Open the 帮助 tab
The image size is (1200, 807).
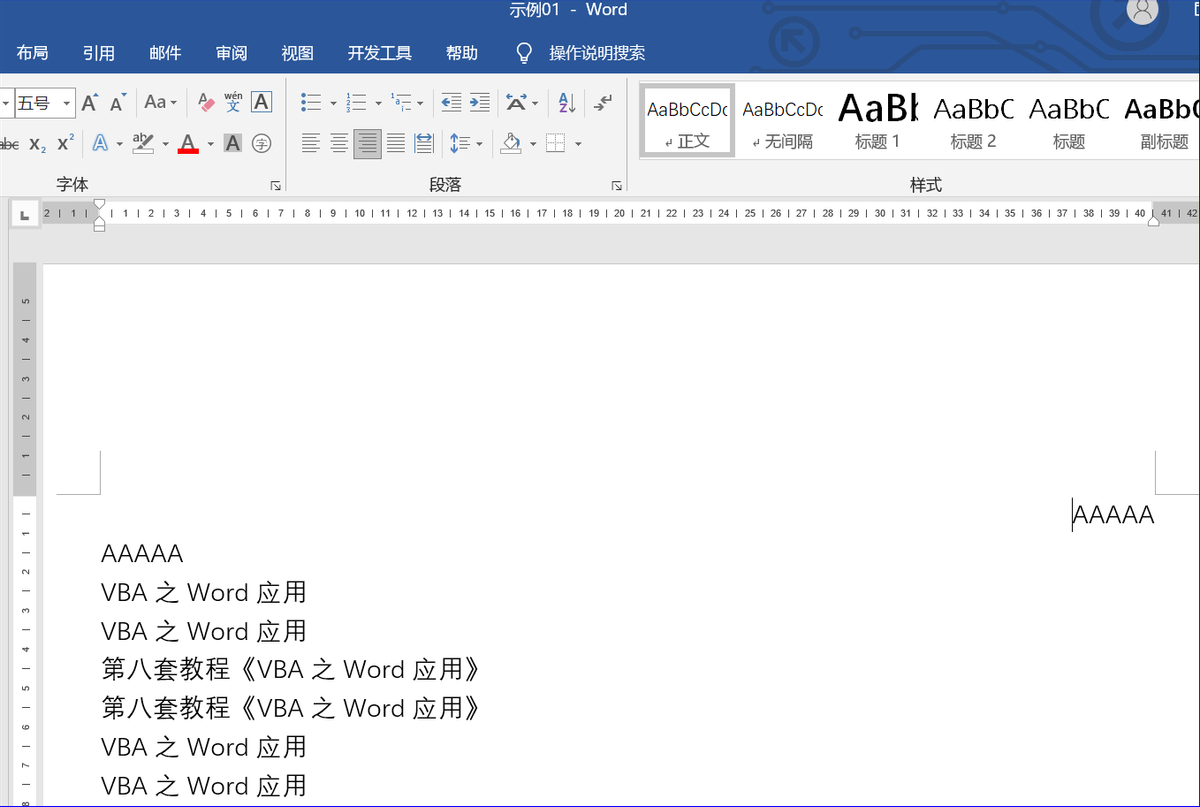pos(462,53)
